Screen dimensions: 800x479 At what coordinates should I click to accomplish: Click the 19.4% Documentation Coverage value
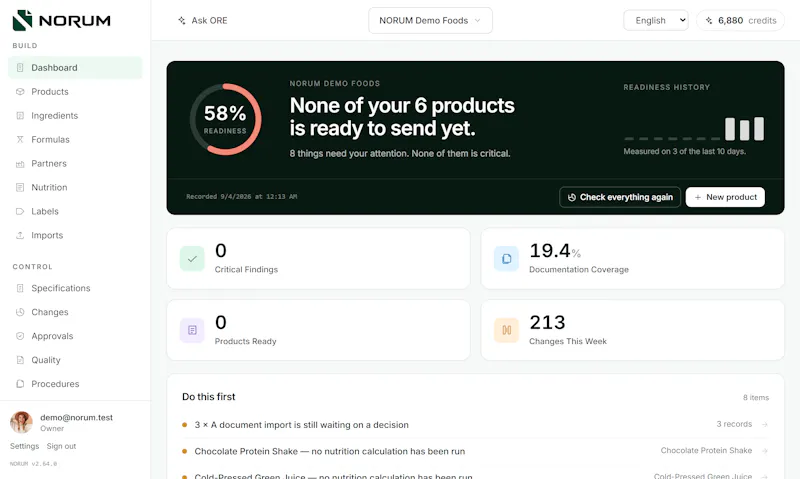click(555, 250)
